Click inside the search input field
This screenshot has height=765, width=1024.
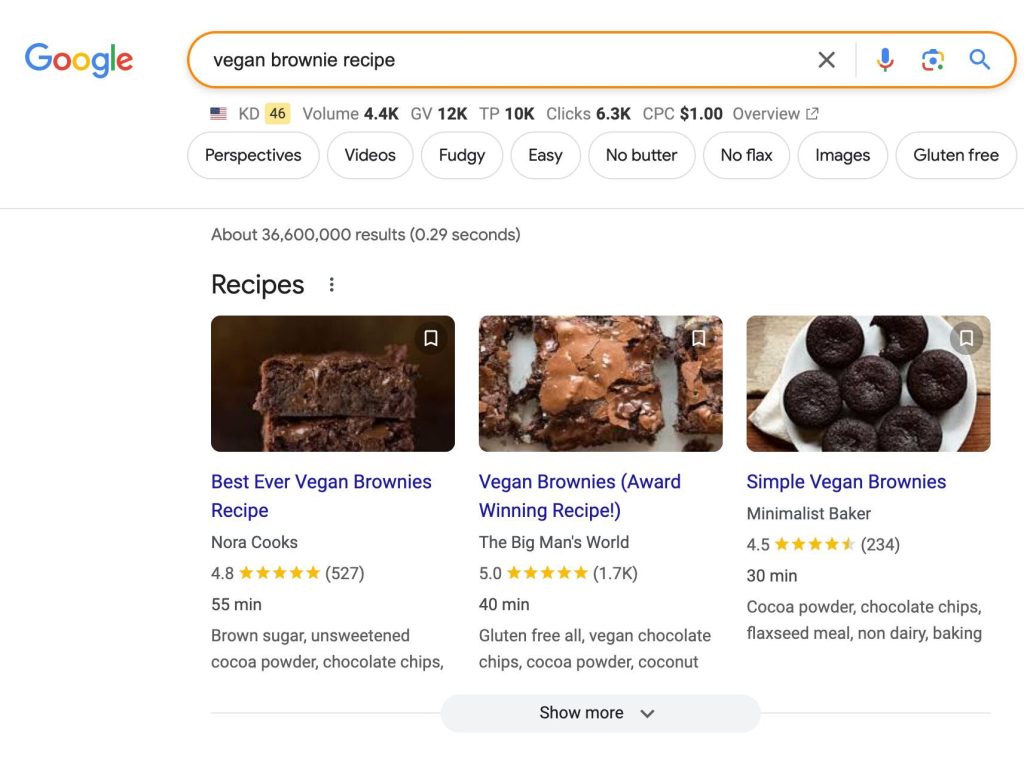pyautogui.click(x=450, y=60)
